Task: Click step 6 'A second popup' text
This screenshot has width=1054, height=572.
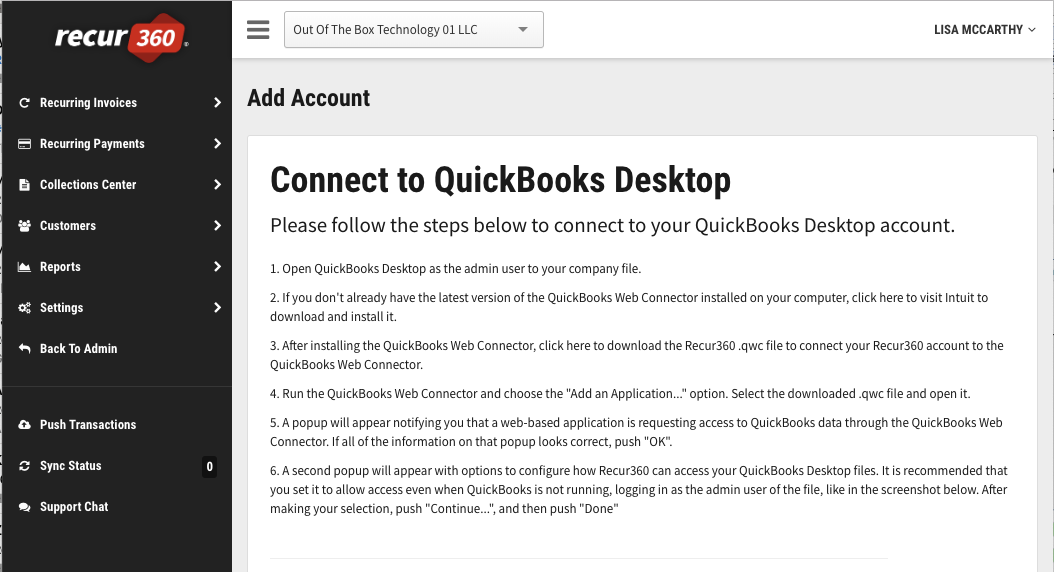Action: click(x=639, y=489)
